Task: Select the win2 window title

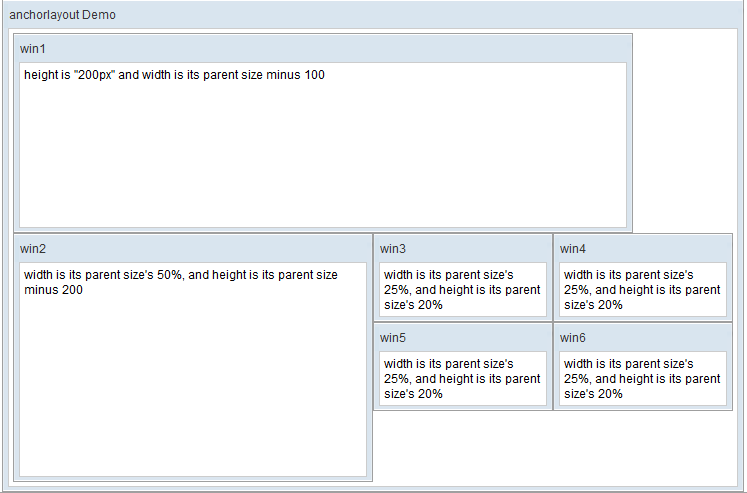Action: [x=33, y=248]
